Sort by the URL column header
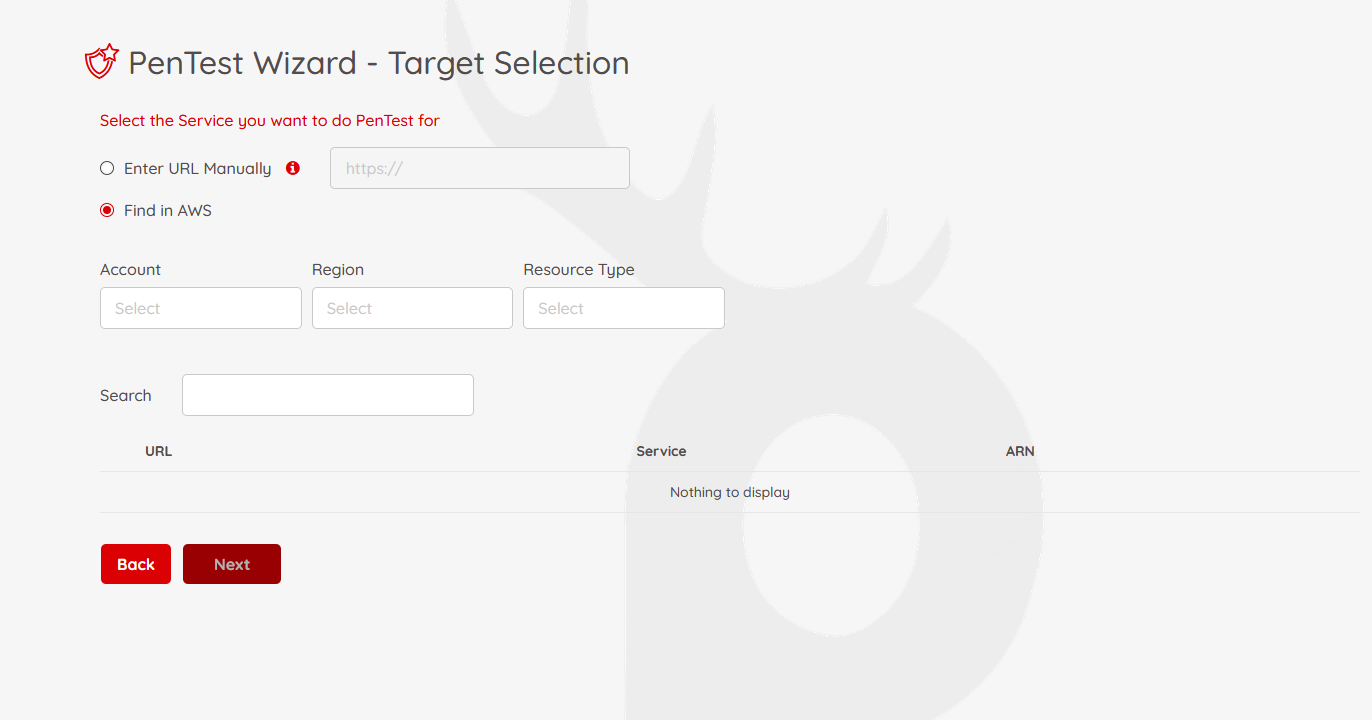The image size is (1372, 720). click(158, 451)
